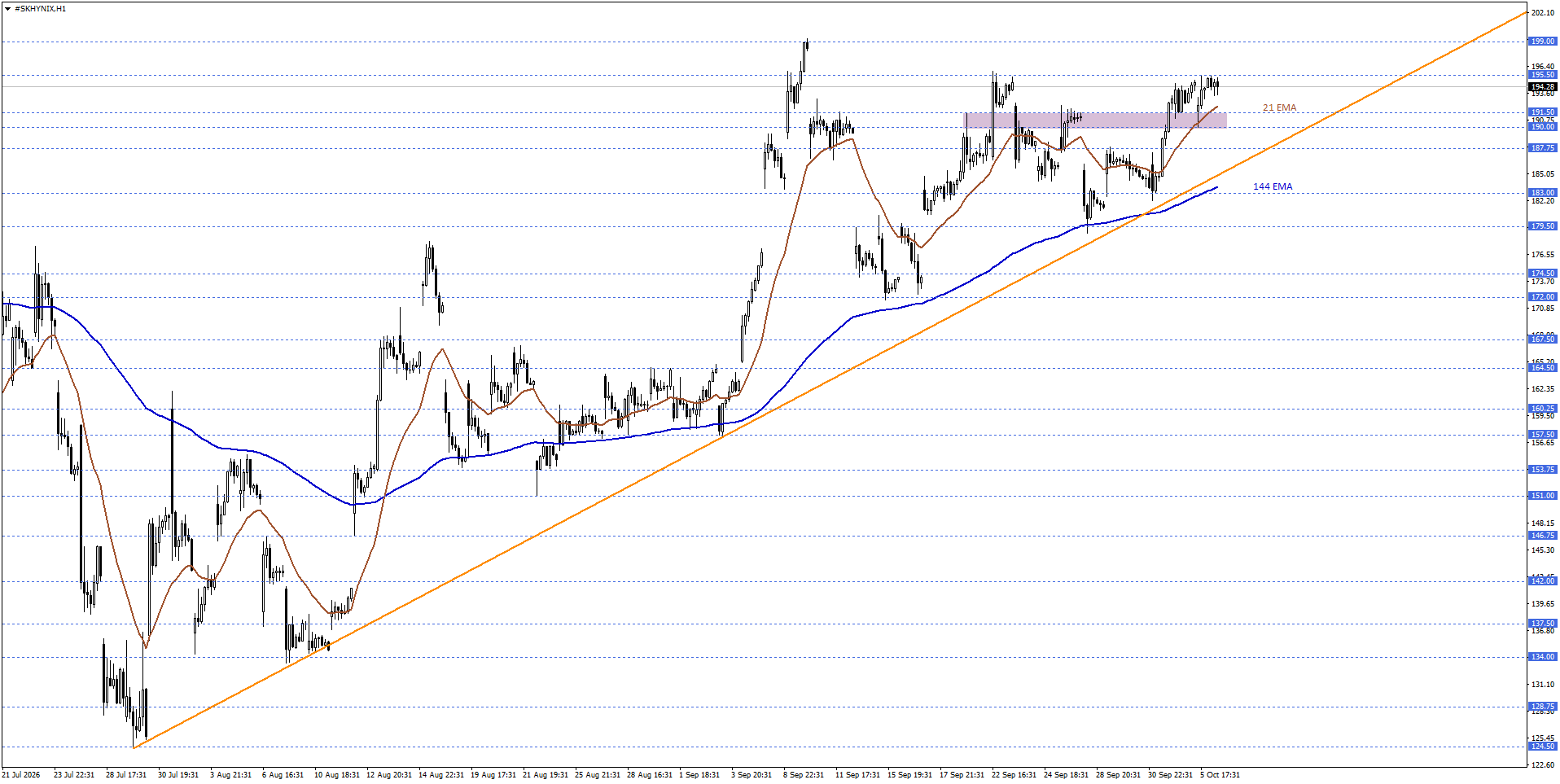Image resolution: width=1560 pixels, height=784 pixels.
Task: Click the 146.75 level label
Action: (1543, 536)
